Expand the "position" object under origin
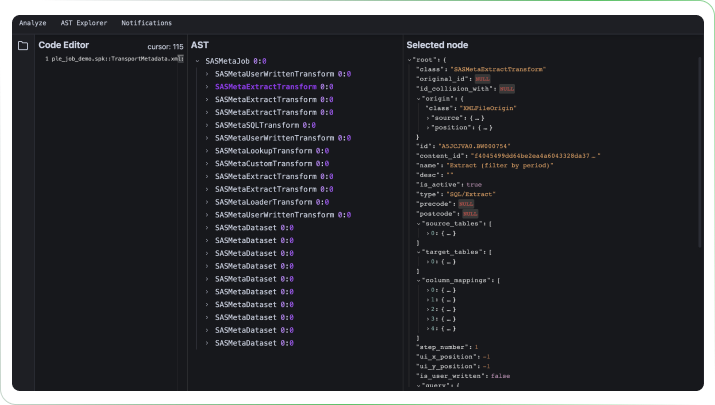This screenshot has height=405, width=715. click(428, 128)
